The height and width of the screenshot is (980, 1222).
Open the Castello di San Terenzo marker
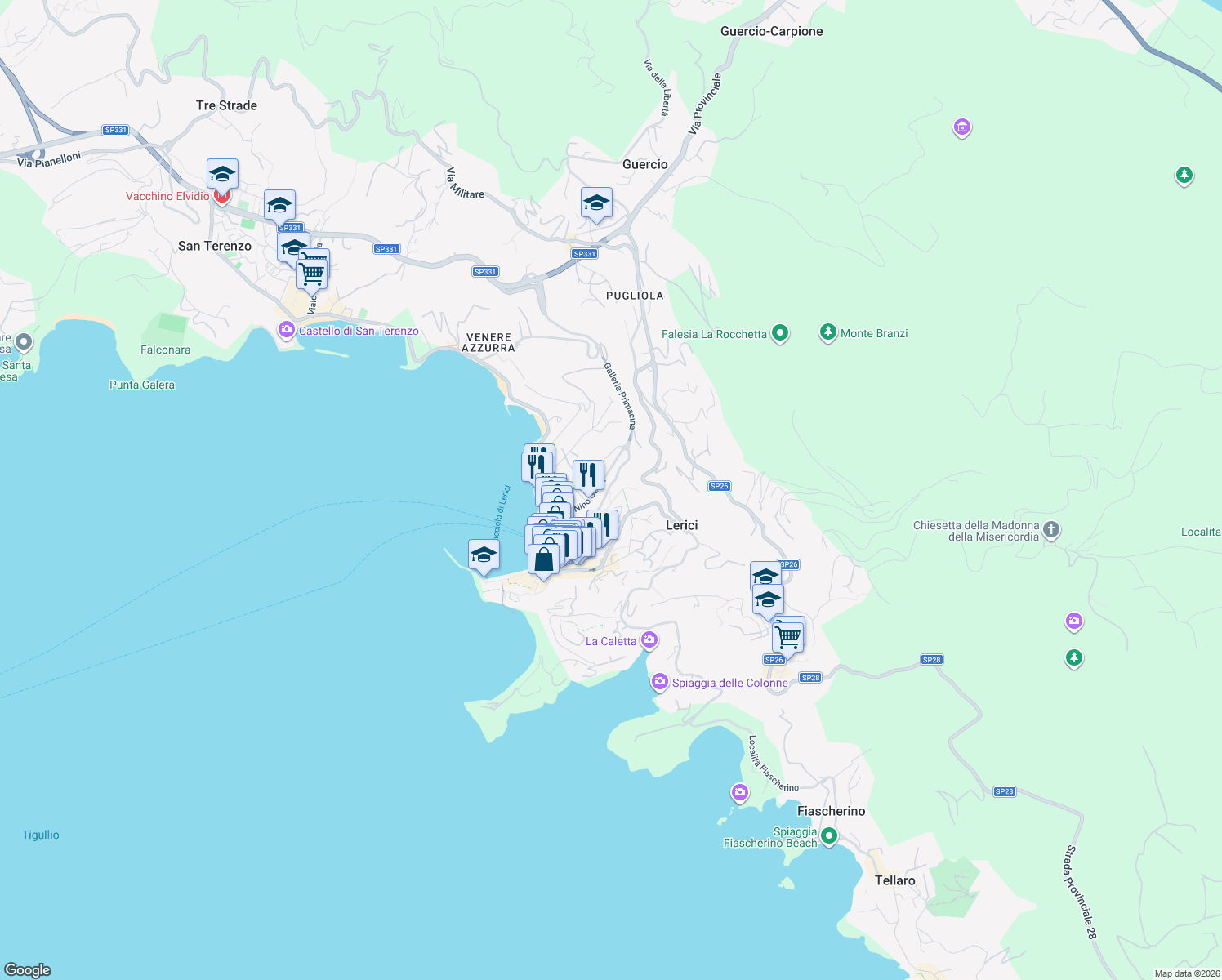click(287, 329)
